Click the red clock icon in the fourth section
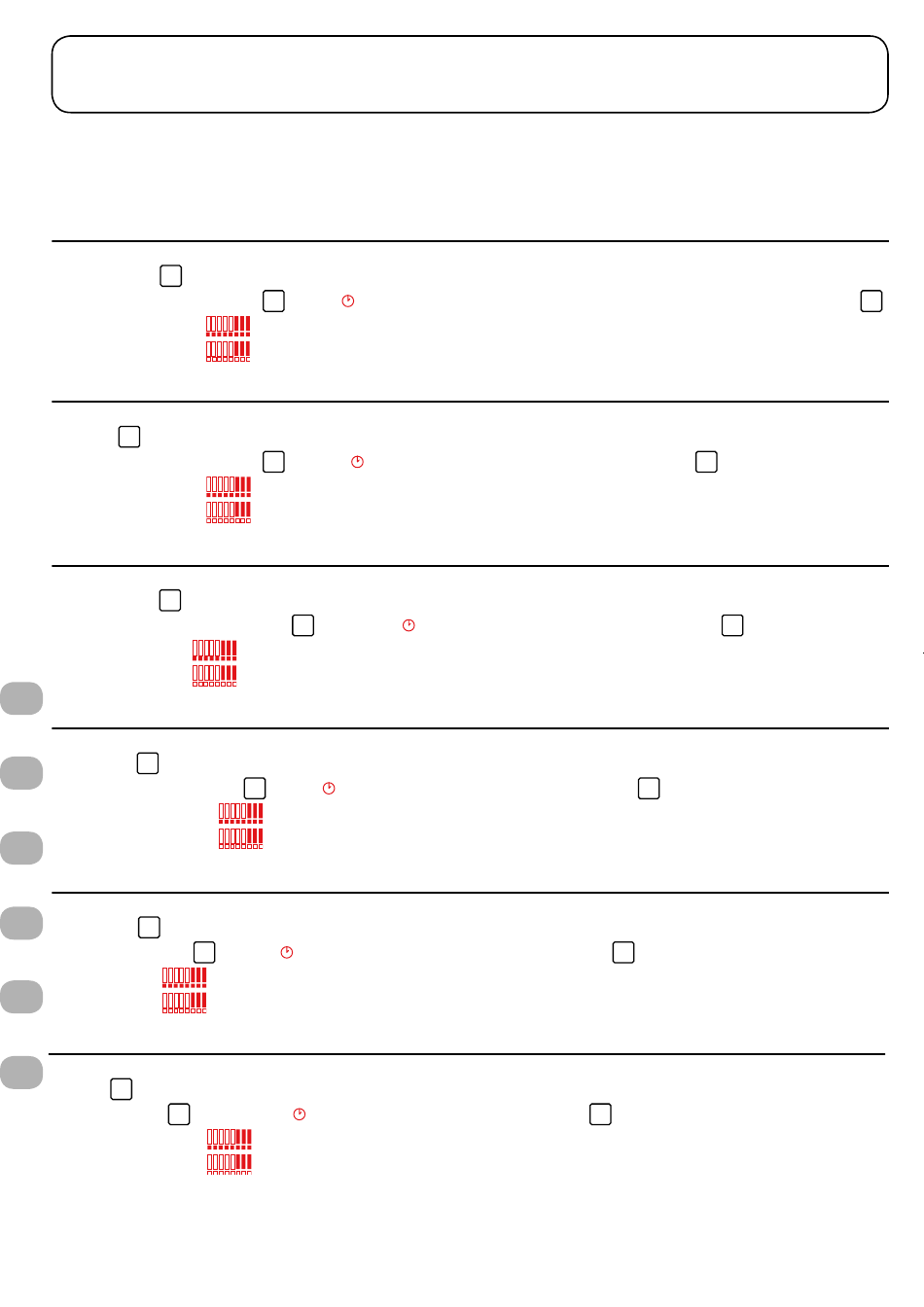The image size is (924, 1307). point(329,789)
